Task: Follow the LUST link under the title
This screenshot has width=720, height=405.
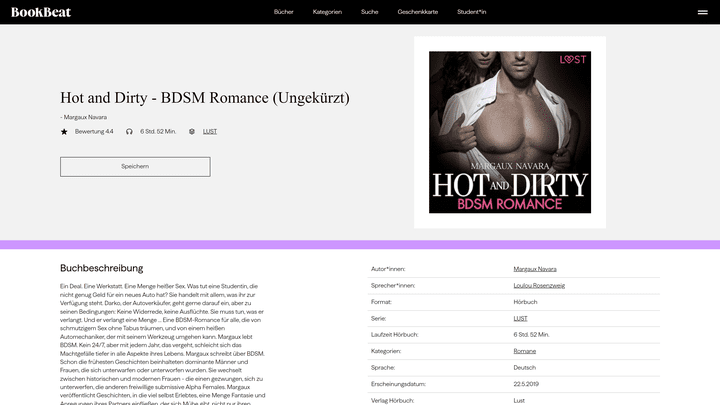Action: point(210,132)
